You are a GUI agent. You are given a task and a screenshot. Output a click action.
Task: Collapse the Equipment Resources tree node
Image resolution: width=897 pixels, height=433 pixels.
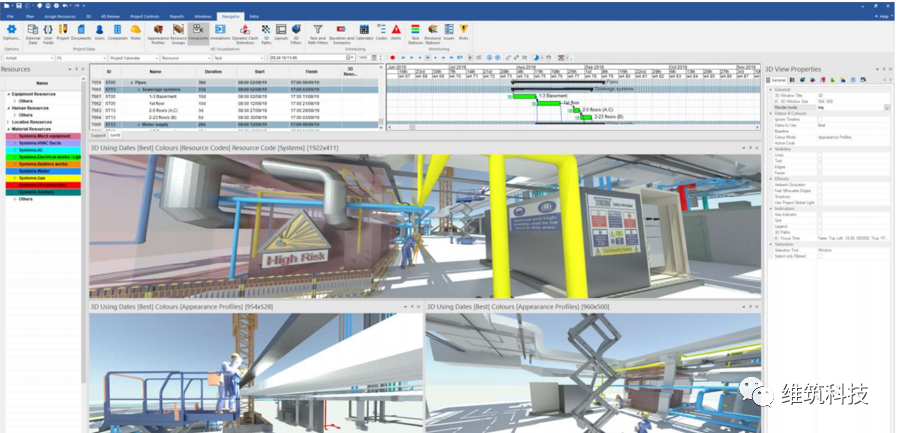[9, 94]
